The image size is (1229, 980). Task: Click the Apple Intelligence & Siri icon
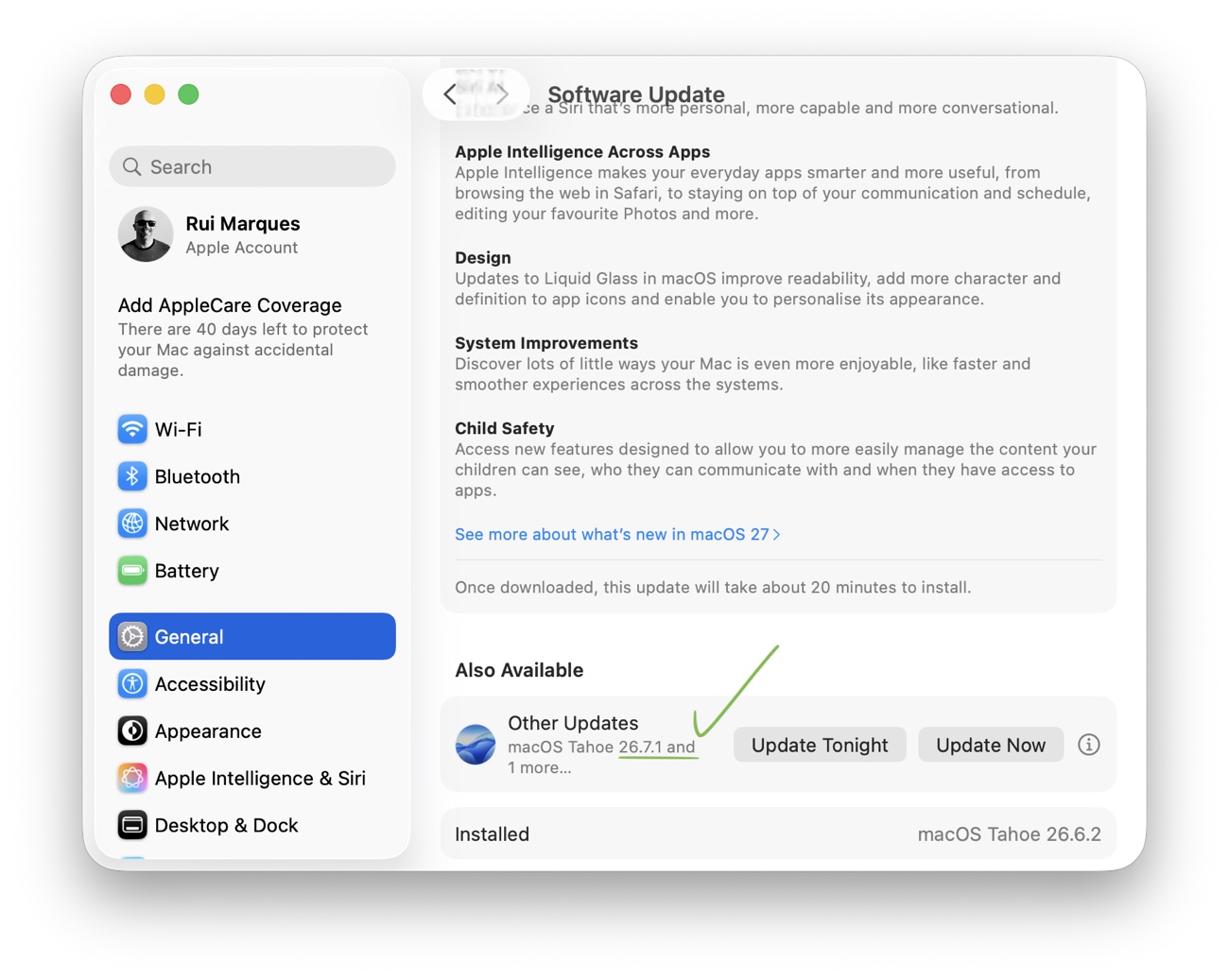[x=132, y=778]
